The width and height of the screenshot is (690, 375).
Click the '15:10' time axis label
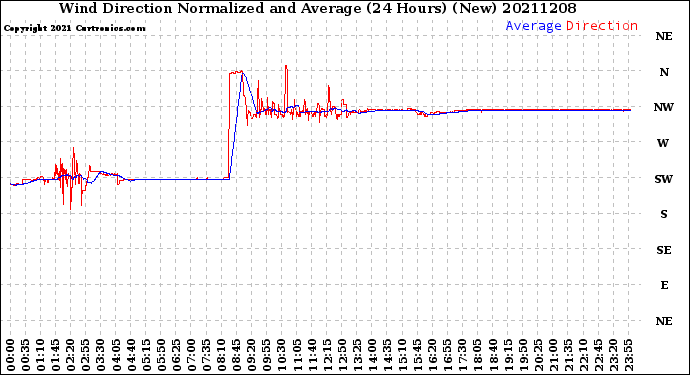tap(402, 355)
